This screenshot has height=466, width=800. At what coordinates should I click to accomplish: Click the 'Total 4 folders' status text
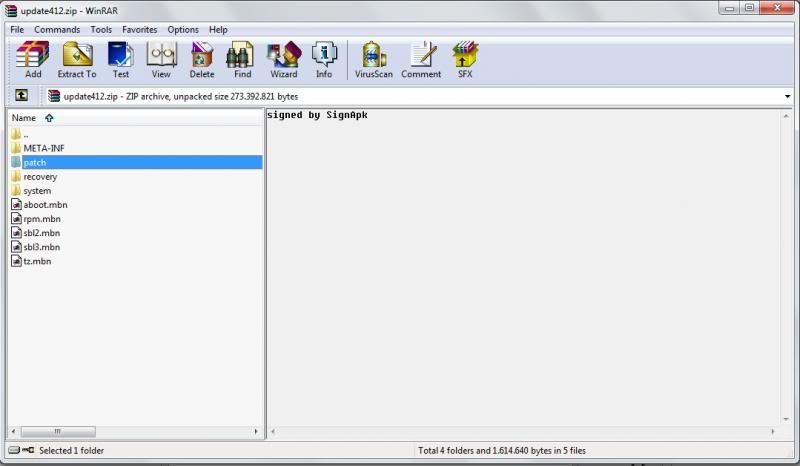[502, 450]
